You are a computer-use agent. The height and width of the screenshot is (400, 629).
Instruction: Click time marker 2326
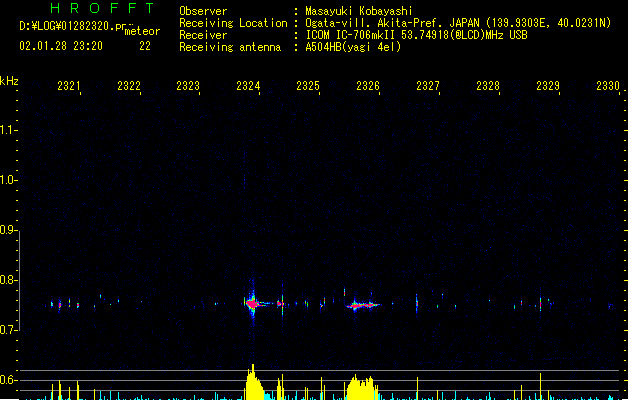(368, 85)
